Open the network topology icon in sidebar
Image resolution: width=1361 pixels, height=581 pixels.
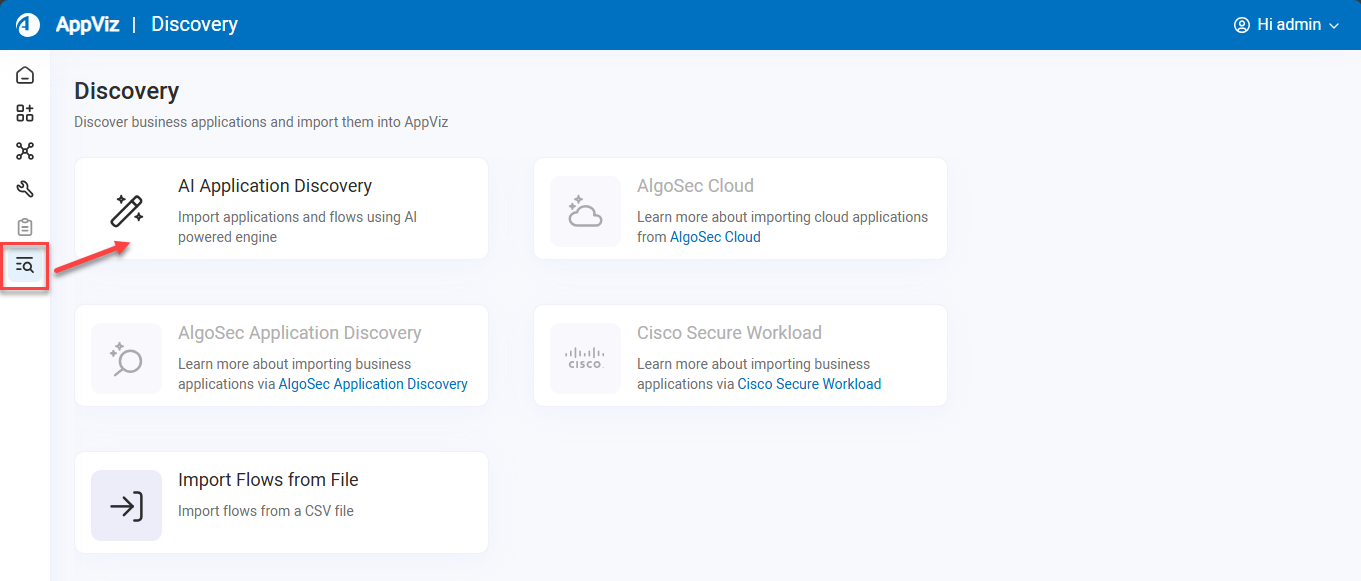25,151
